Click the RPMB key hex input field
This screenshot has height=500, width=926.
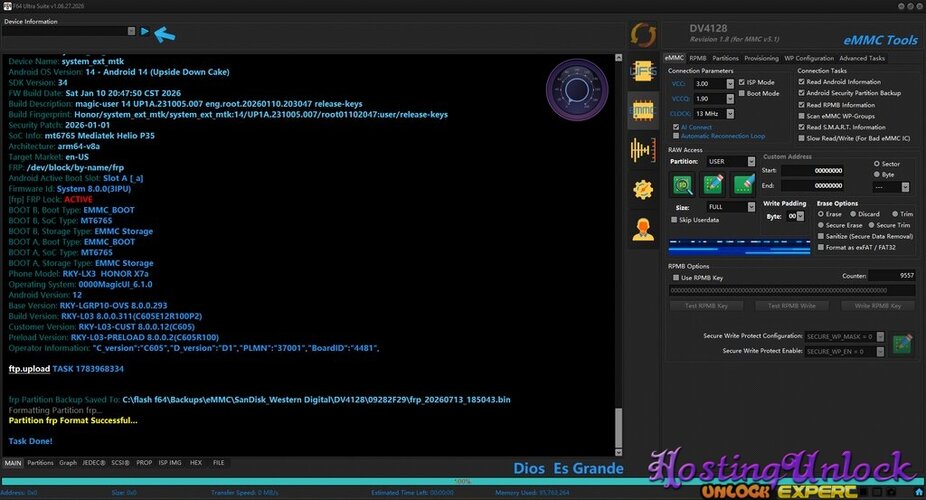(791, 290)
